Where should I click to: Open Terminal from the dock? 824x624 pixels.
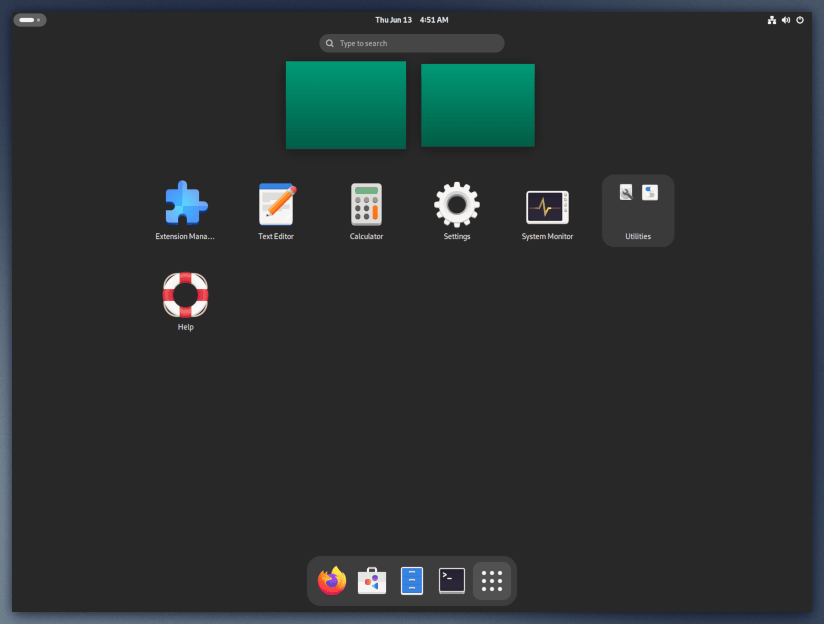[452, 581]
